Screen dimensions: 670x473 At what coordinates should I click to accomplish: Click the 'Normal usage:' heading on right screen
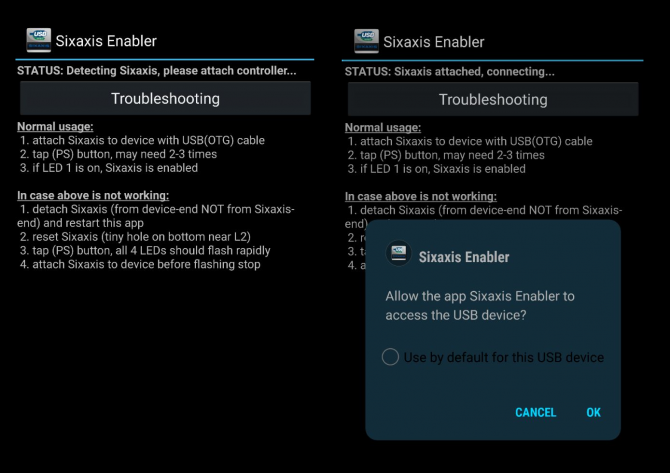click(383, 127)
